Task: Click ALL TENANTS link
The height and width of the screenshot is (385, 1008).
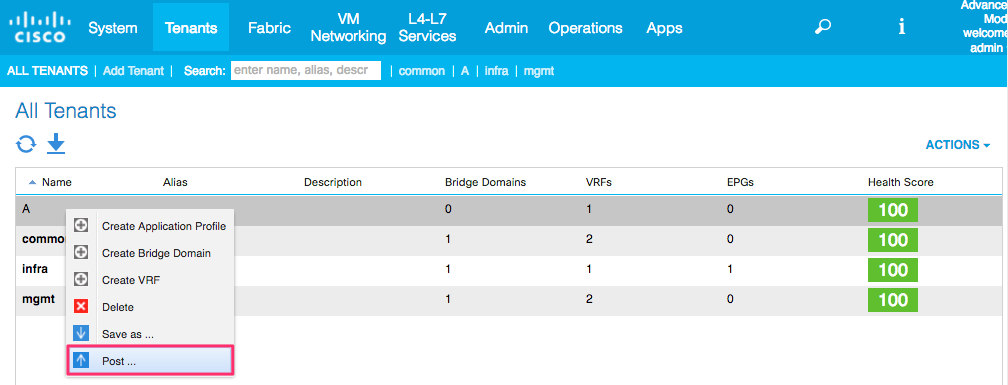Action: click(x=48, y=71)
